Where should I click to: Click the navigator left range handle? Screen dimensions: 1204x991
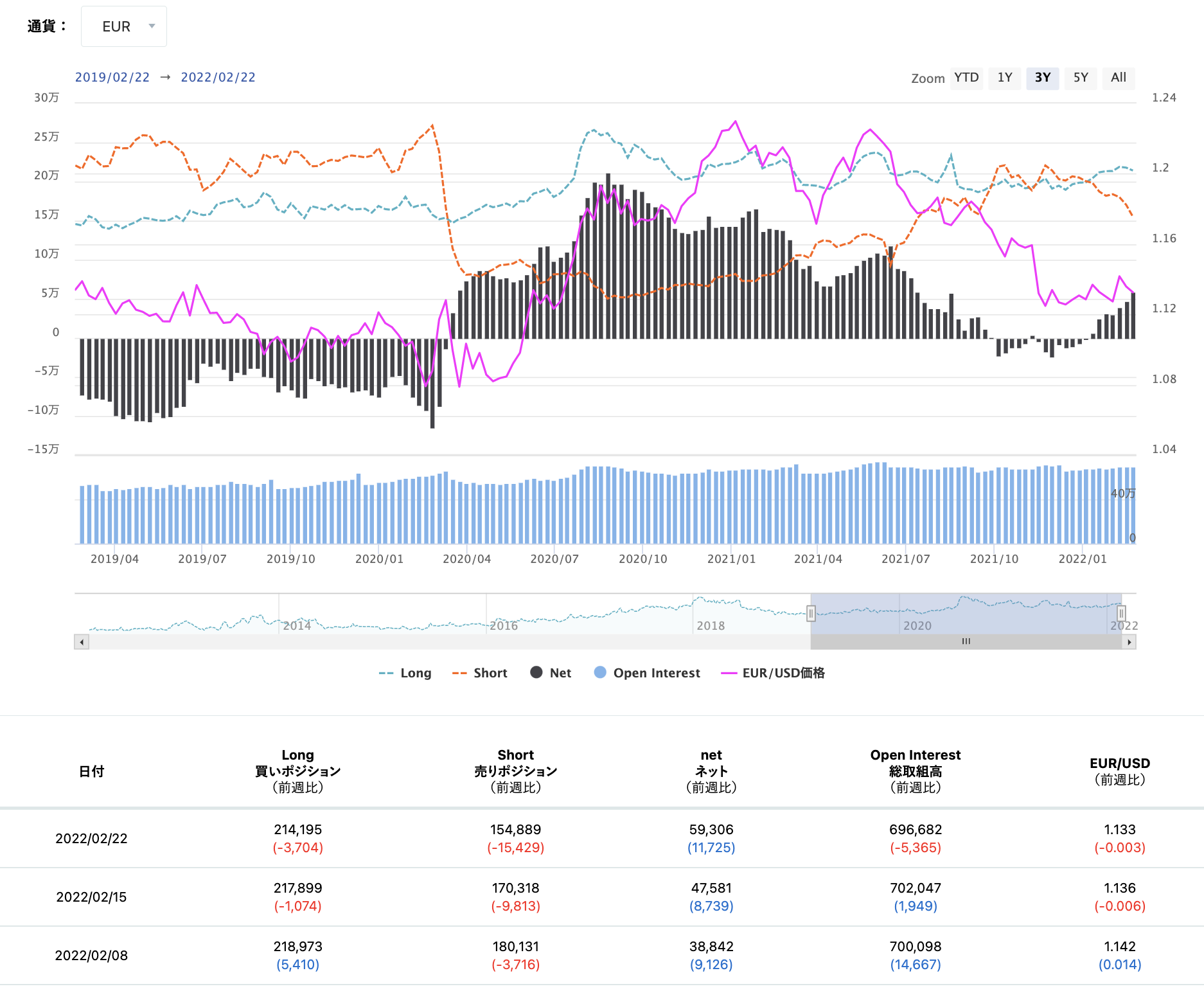coord(811,613)
